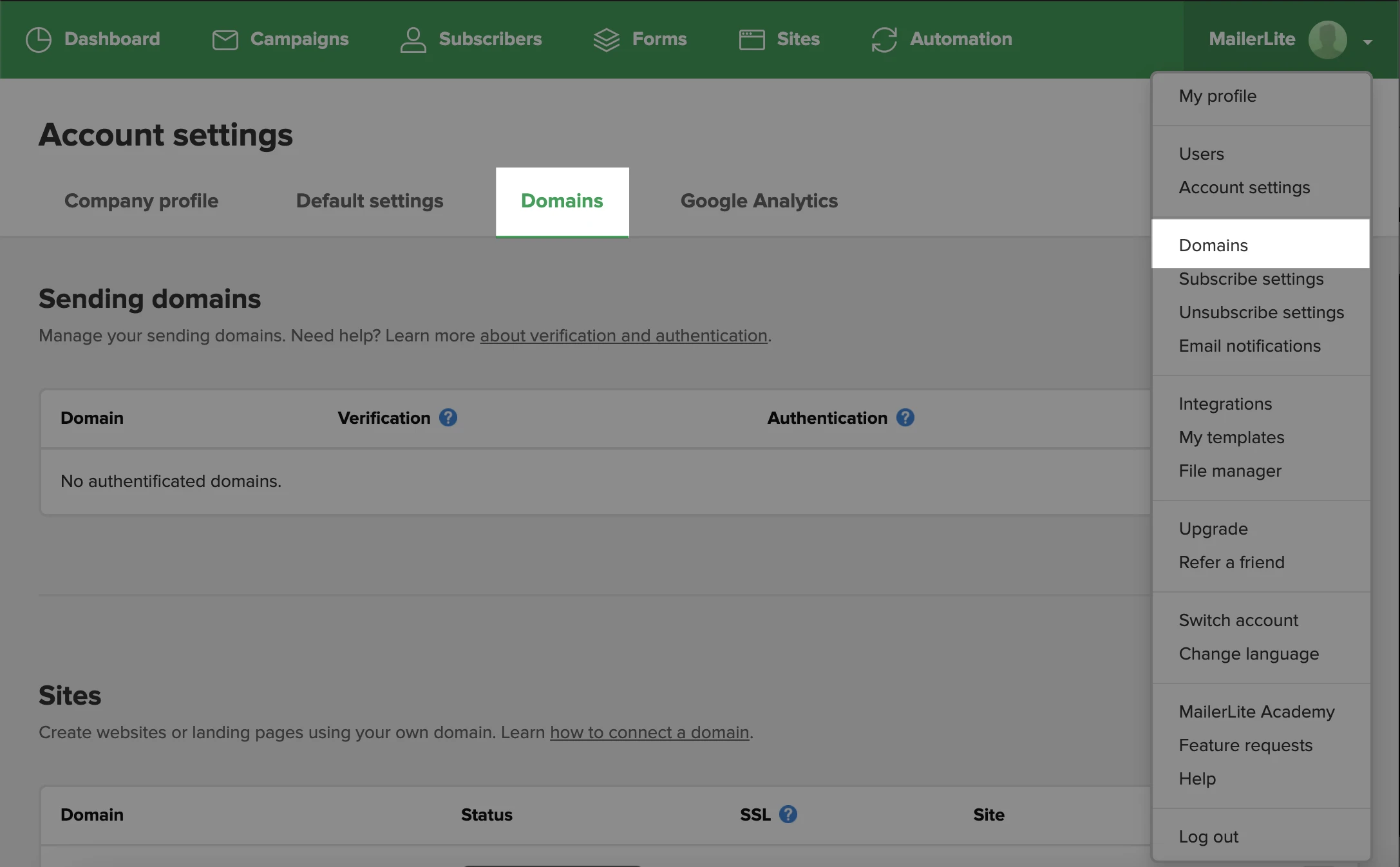This screenshot has height=867, width=1400.
Task: Open File manager from account menu
Action: pos(1229,471)
